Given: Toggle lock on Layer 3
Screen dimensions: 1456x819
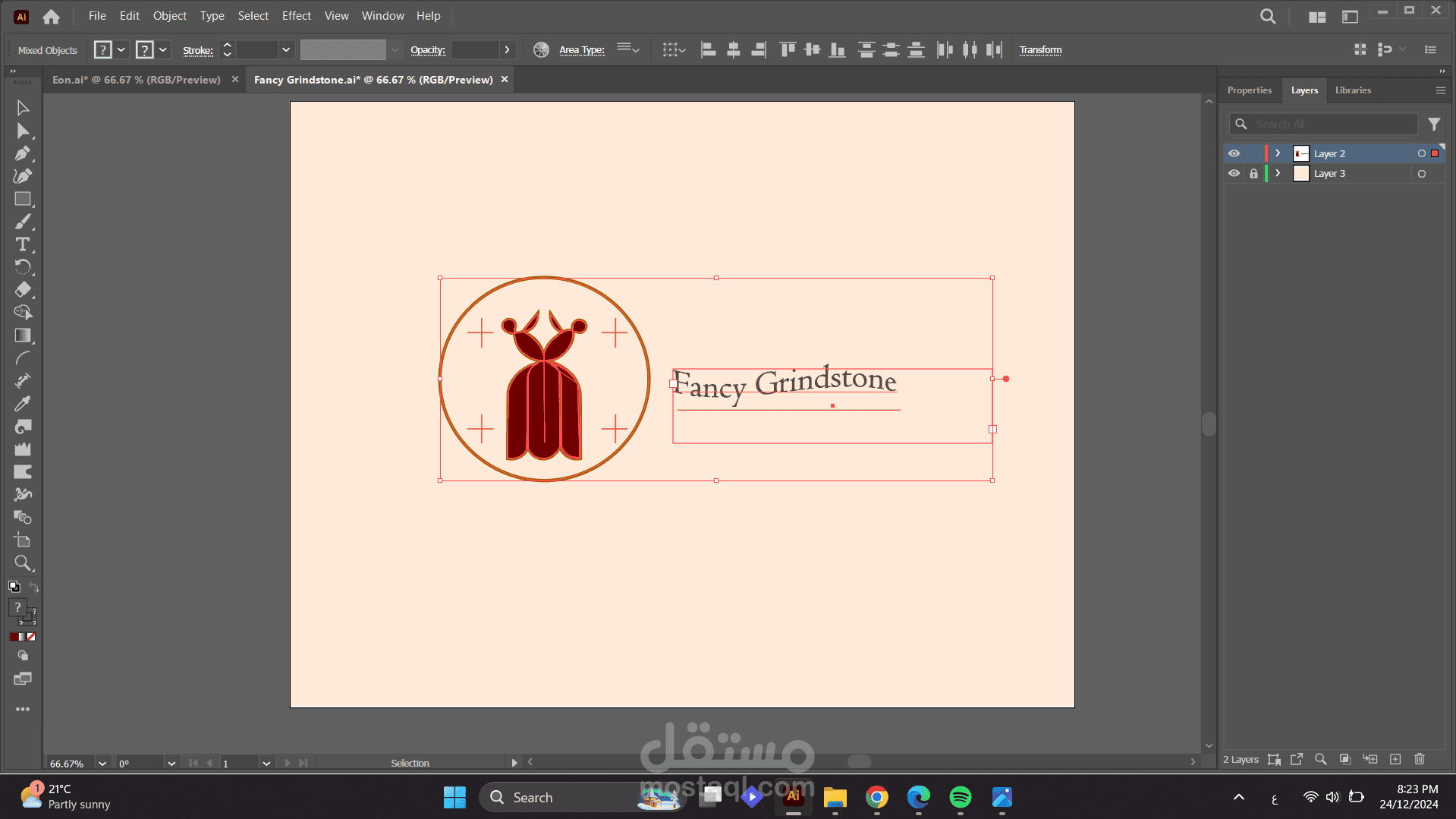Looking at the screenshot, I should click(1253, 173).
